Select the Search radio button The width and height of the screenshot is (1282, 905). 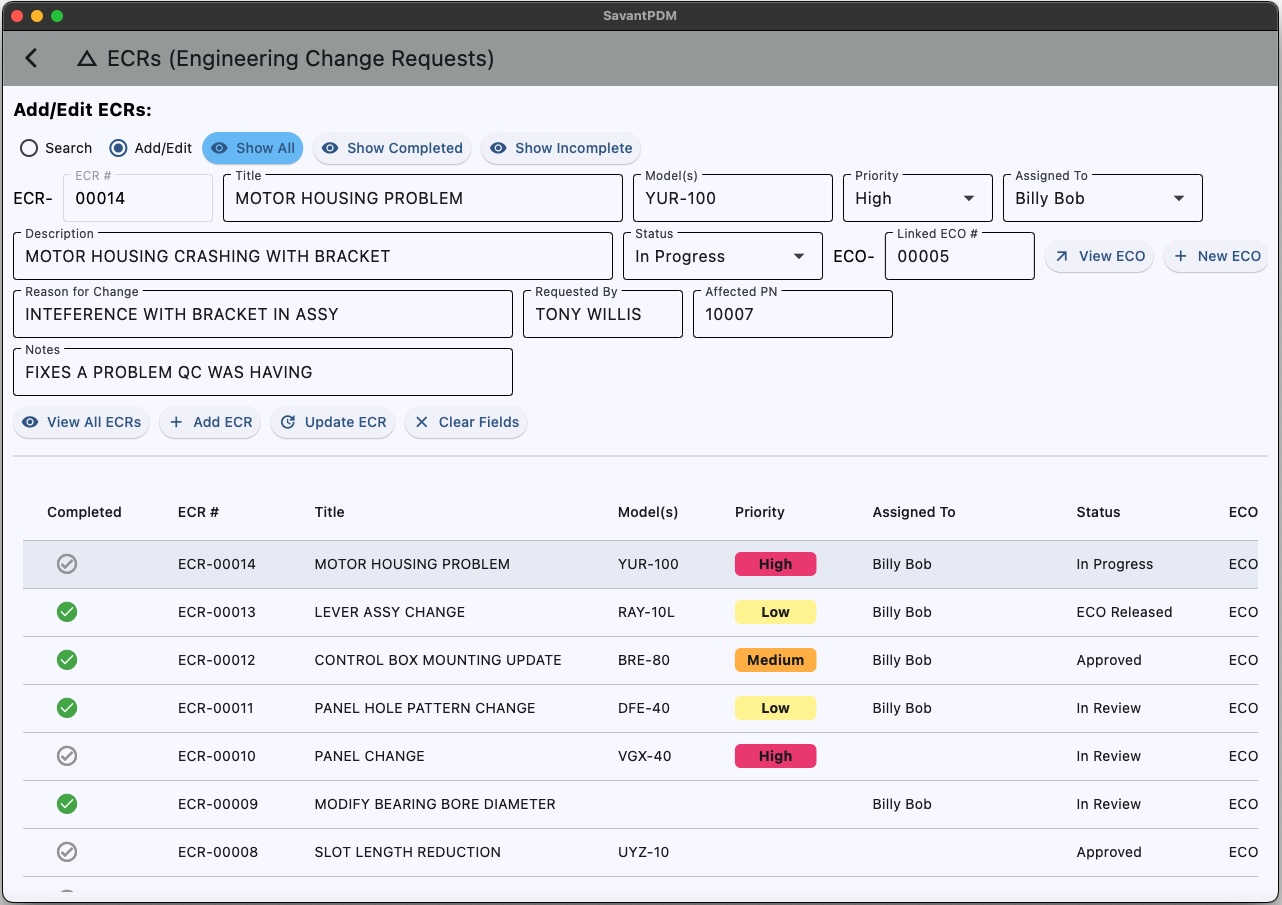(30, 148)
